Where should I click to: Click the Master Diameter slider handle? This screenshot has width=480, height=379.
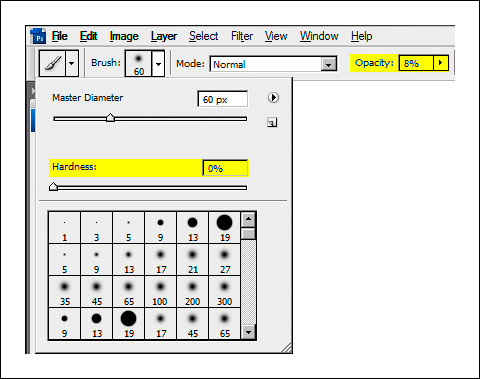[x=110, y=118]
